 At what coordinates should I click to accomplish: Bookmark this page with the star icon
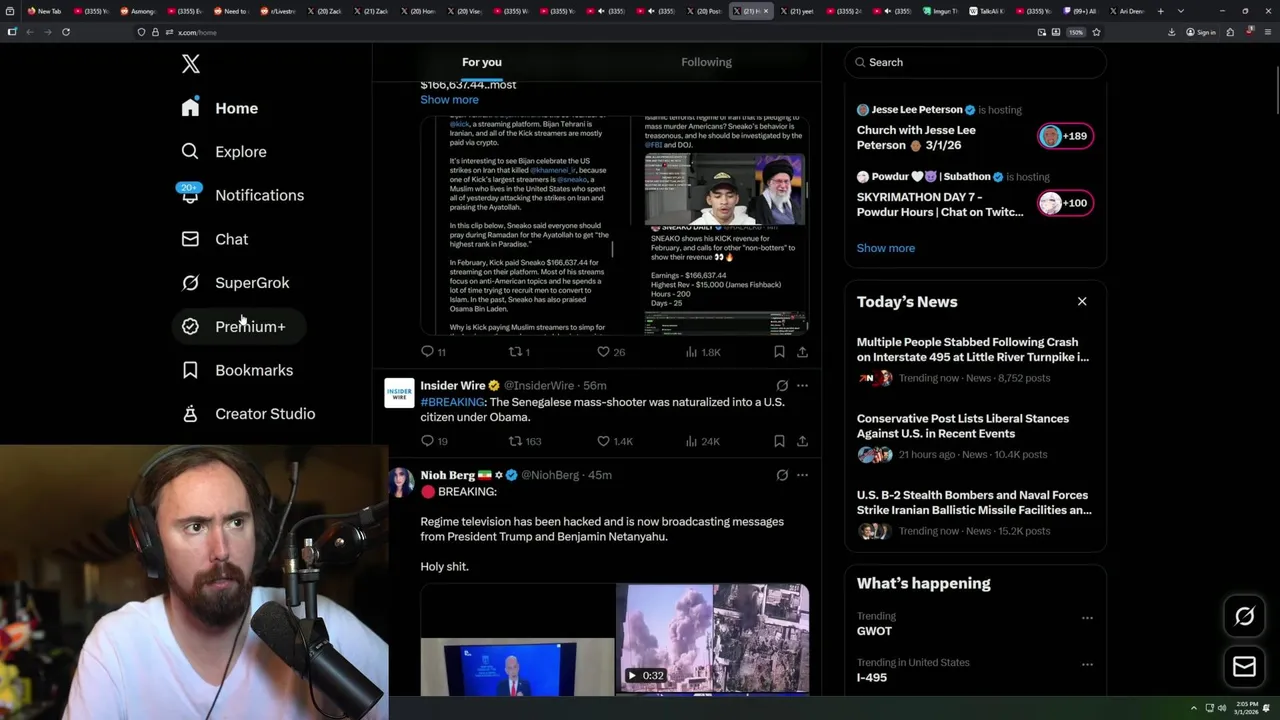(1097, 32)
